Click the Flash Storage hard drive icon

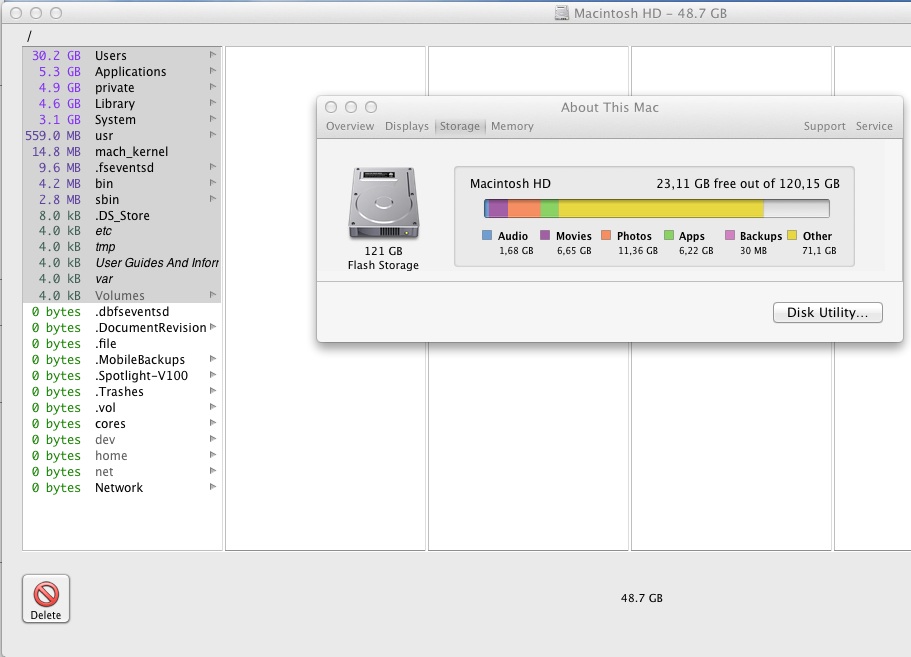click(383, 203)
